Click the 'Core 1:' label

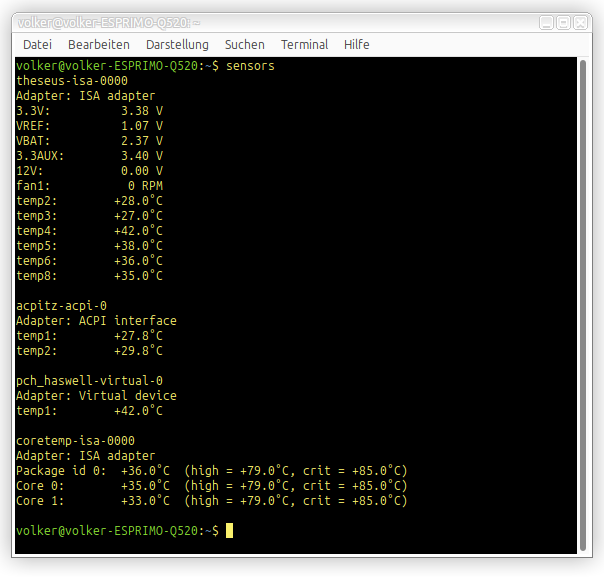tap(40, 501)
